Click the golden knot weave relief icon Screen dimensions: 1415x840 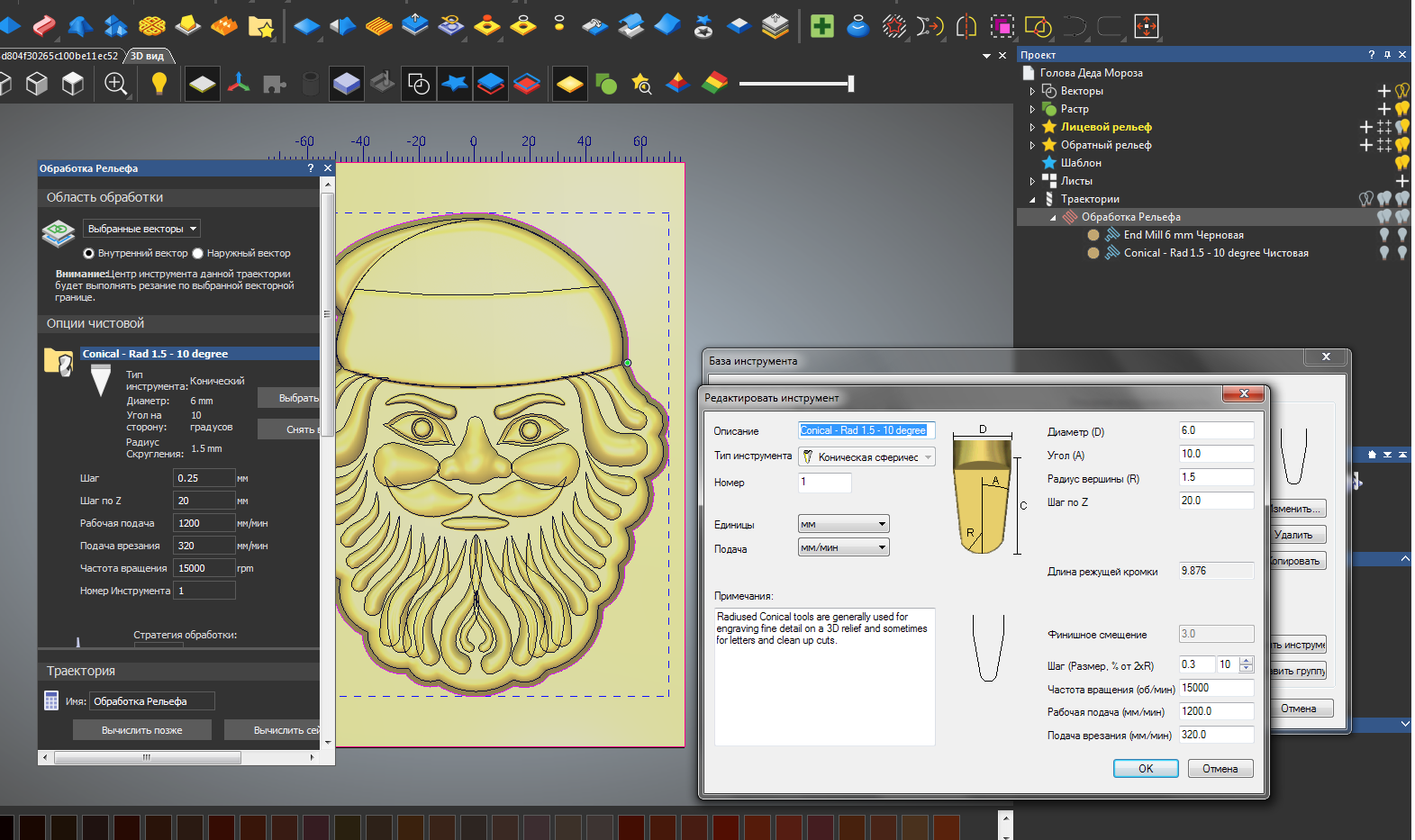tap(151, 26)
